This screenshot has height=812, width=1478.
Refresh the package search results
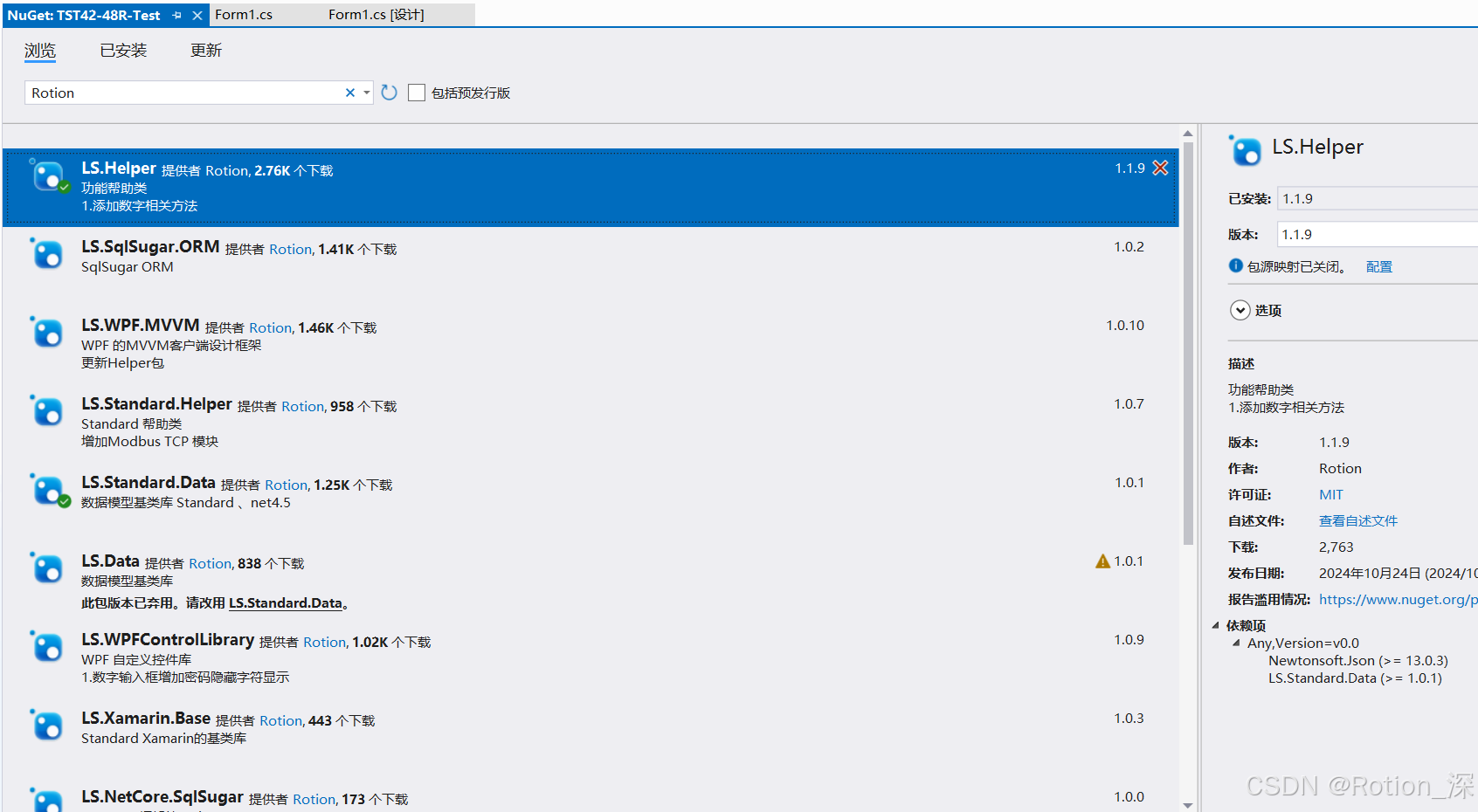[390, 93]
